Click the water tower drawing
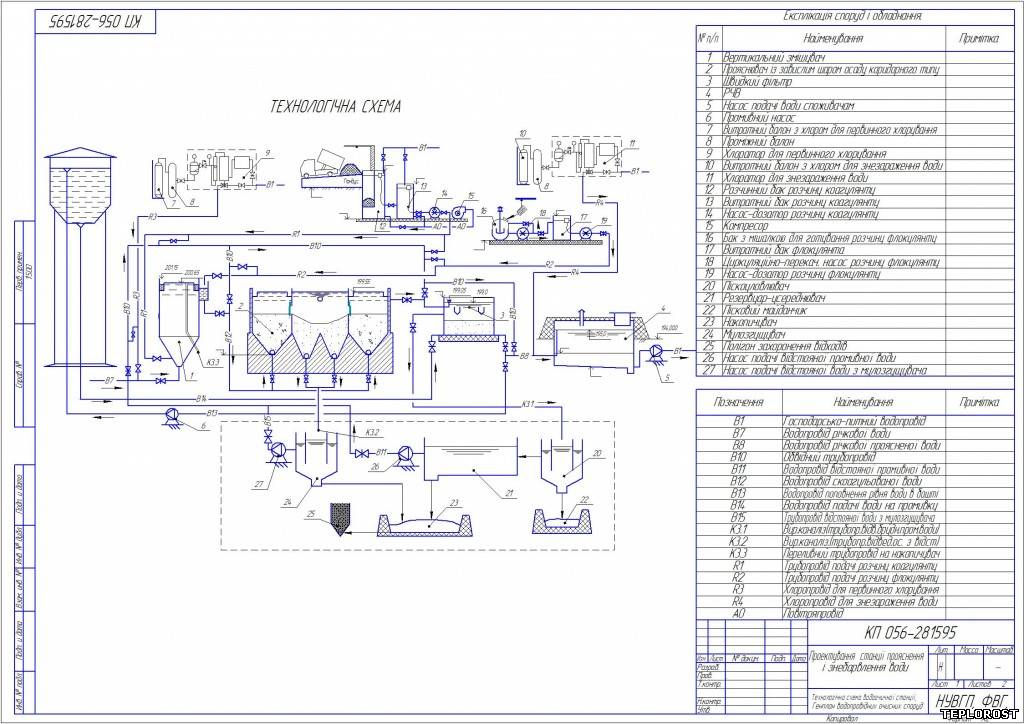 click(80, 257)
